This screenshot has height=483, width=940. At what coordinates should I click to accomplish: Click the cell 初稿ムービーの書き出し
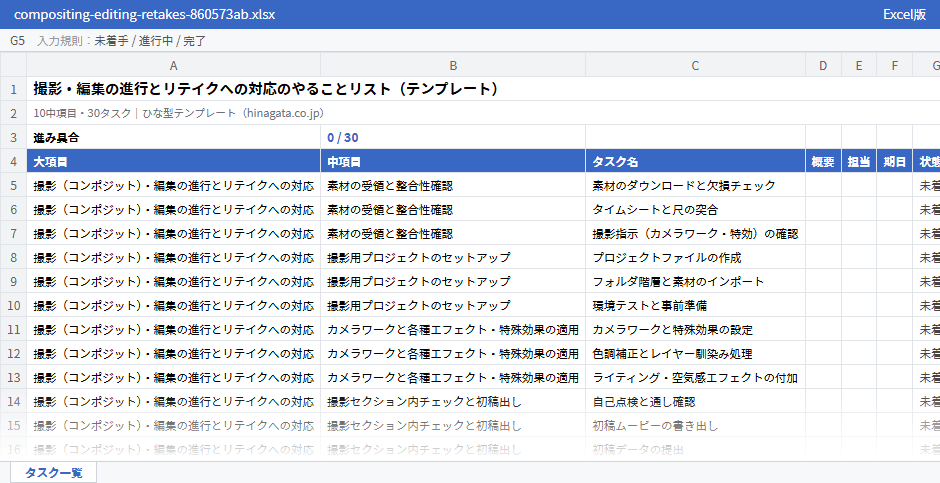pos(695,425)
